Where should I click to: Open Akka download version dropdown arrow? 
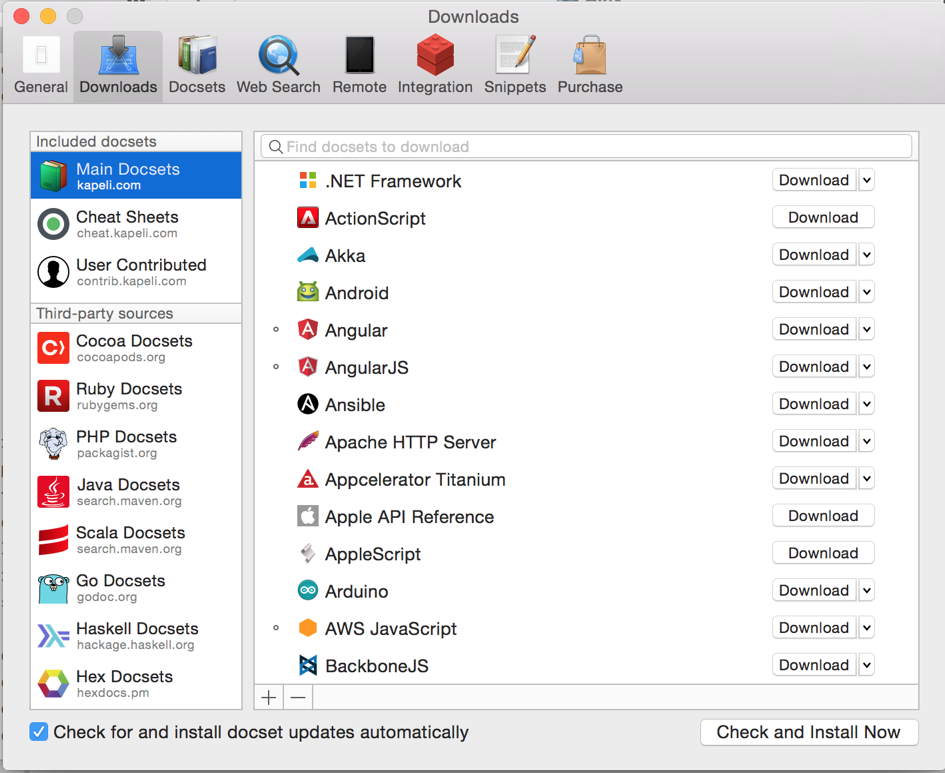(x=867, y=255)
